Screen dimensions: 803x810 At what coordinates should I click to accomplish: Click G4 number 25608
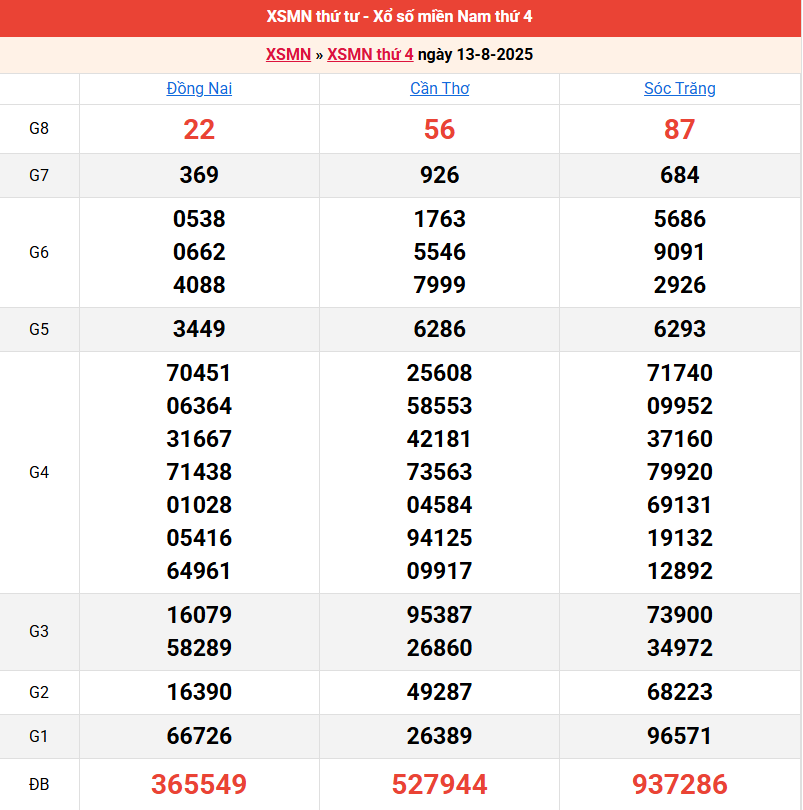click(439, 373)
